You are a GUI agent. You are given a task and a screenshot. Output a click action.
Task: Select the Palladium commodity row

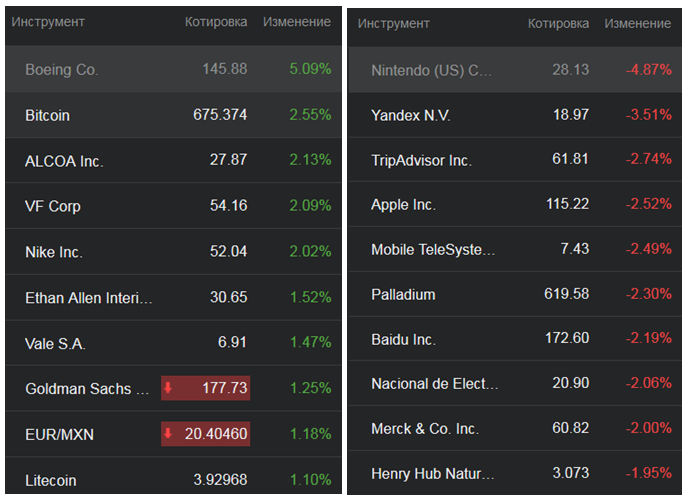click(403, 294)
